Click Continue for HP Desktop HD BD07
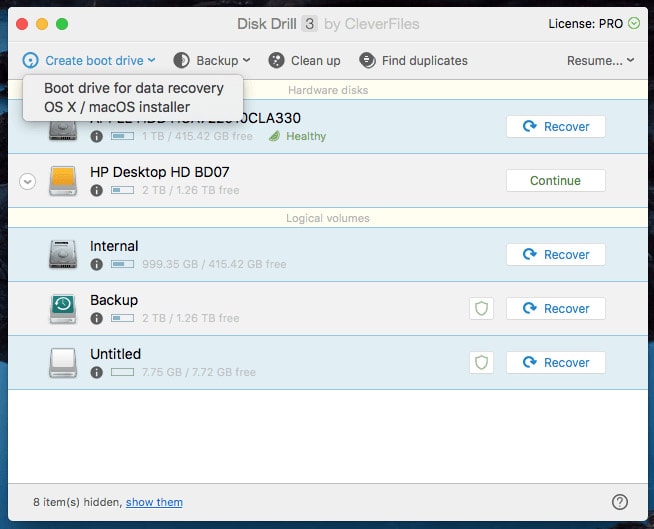 click(555, 181)
